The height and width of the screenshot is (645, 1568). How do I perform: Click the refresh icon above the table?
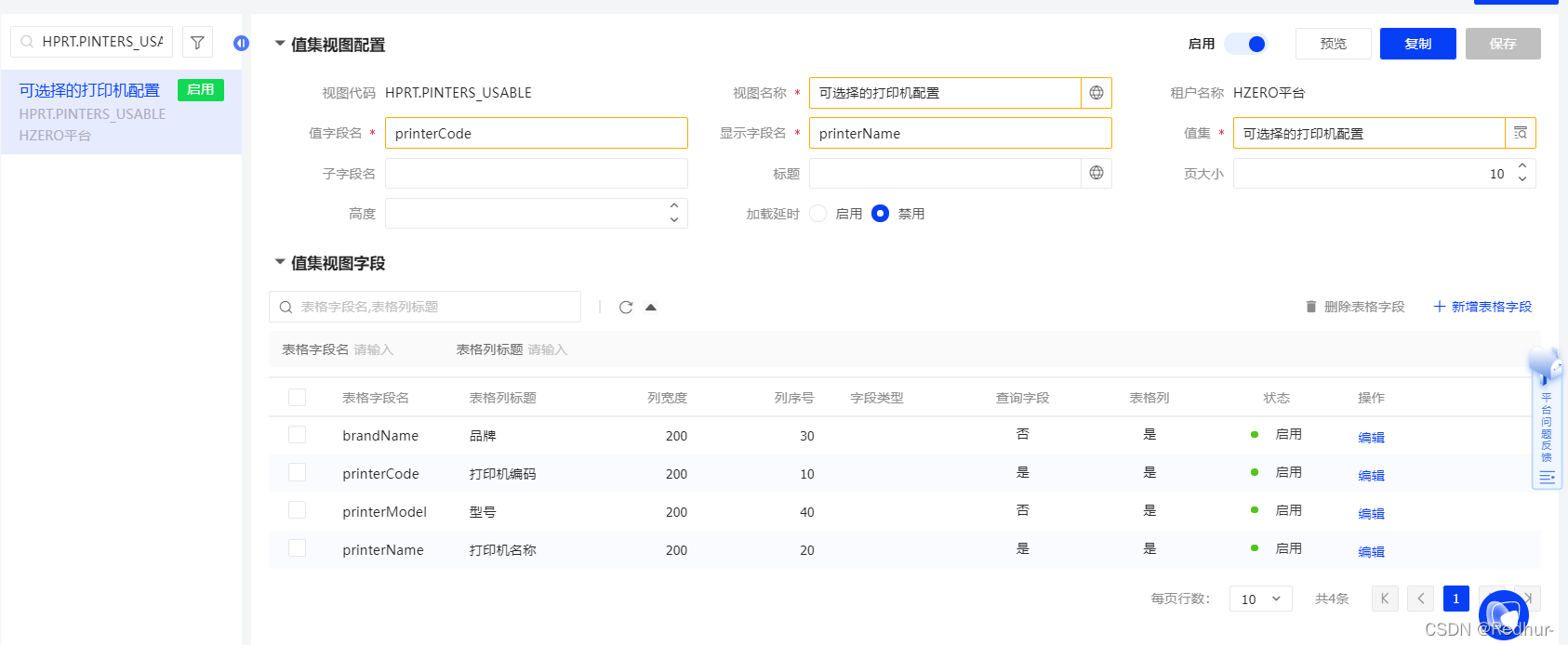tap(626, 307)
